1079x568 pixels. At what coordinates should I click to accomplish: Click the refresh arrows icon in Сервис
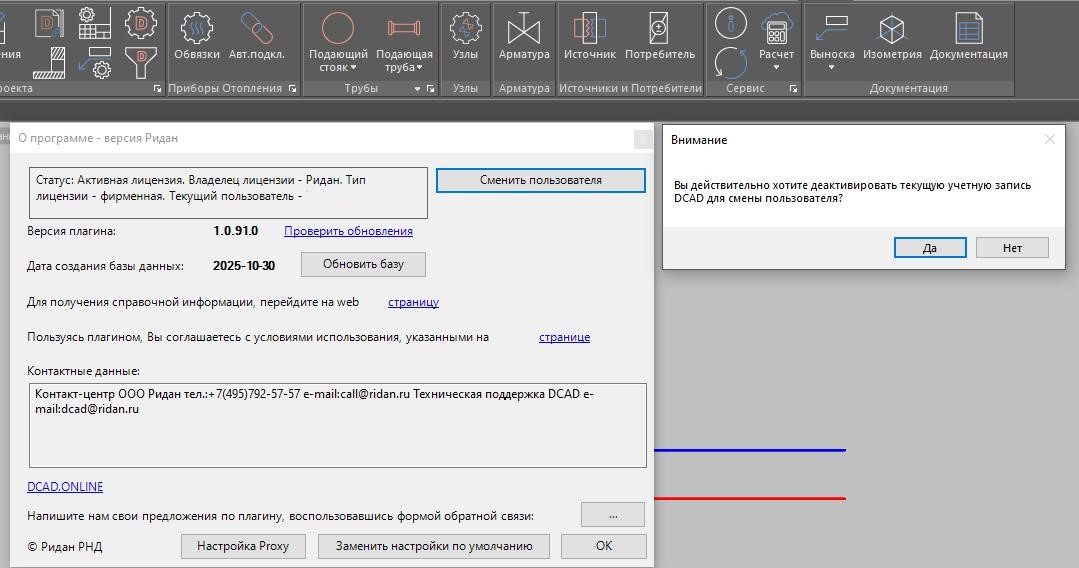point(731,62)
